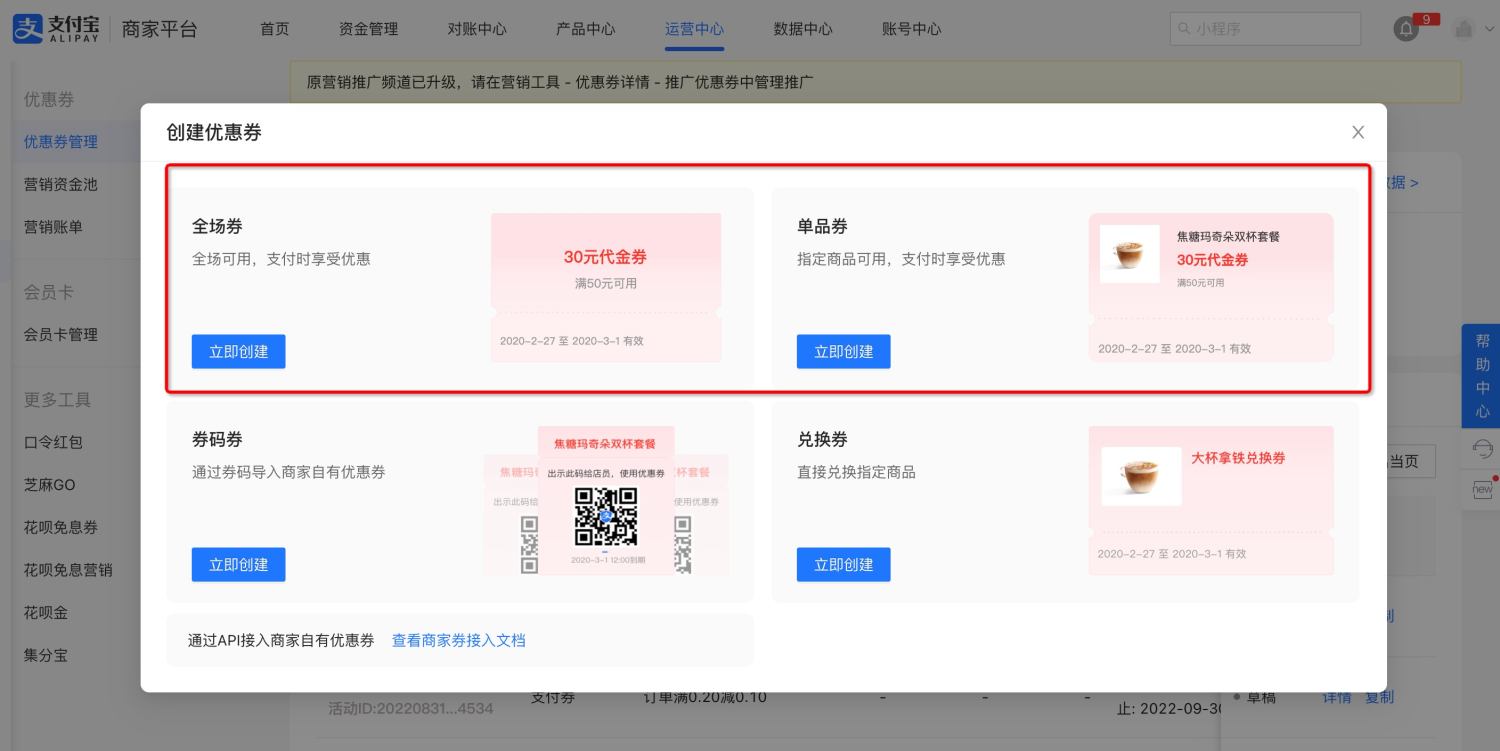Click text 通过API接入商家自有优惠券
The height and width of the screenshot is (751, 1500).
pyautogui.click(x=281, y=640)
